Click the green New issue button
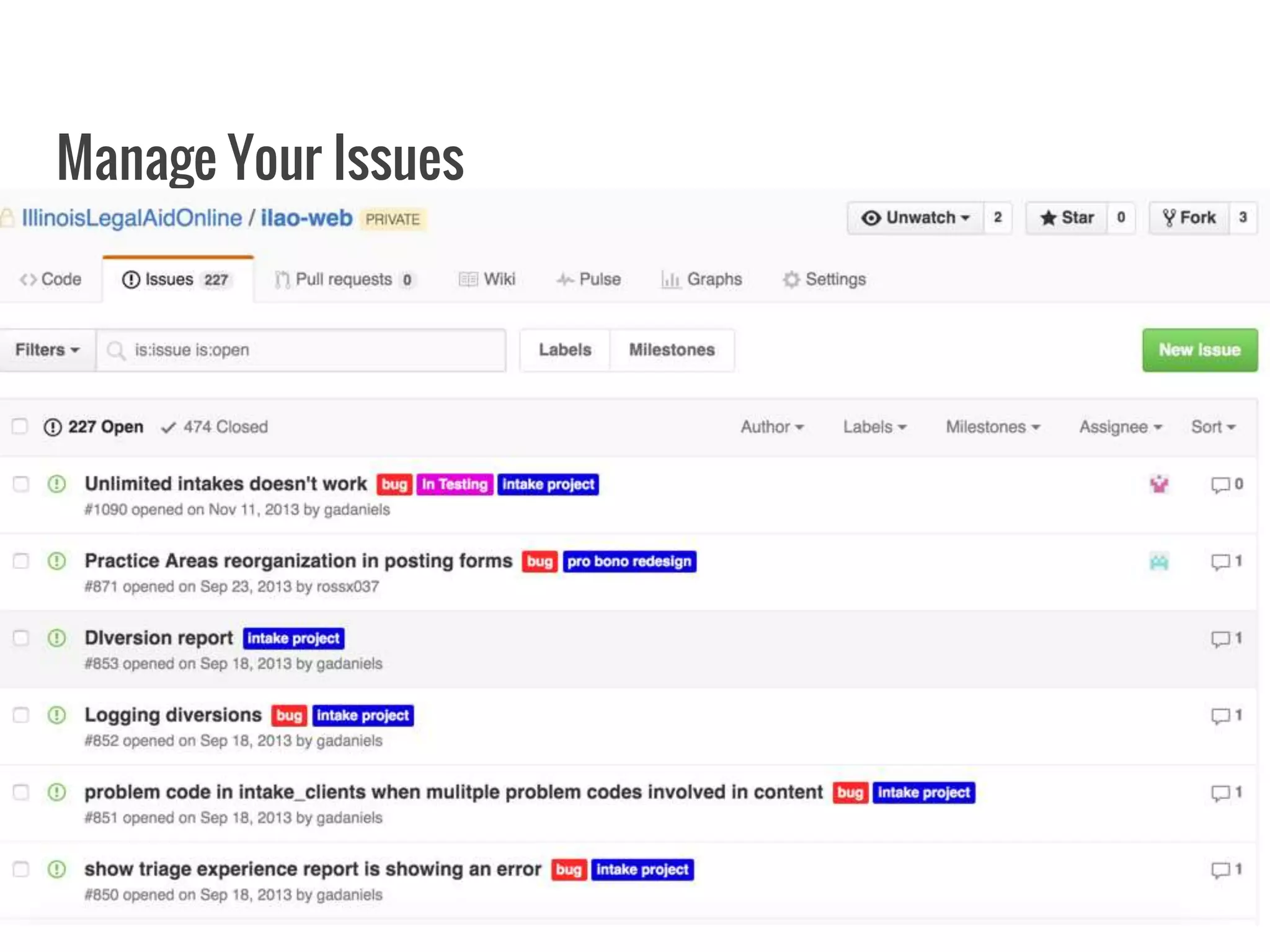Viewport: 1270px width, 952px height. coord(1199,350)
